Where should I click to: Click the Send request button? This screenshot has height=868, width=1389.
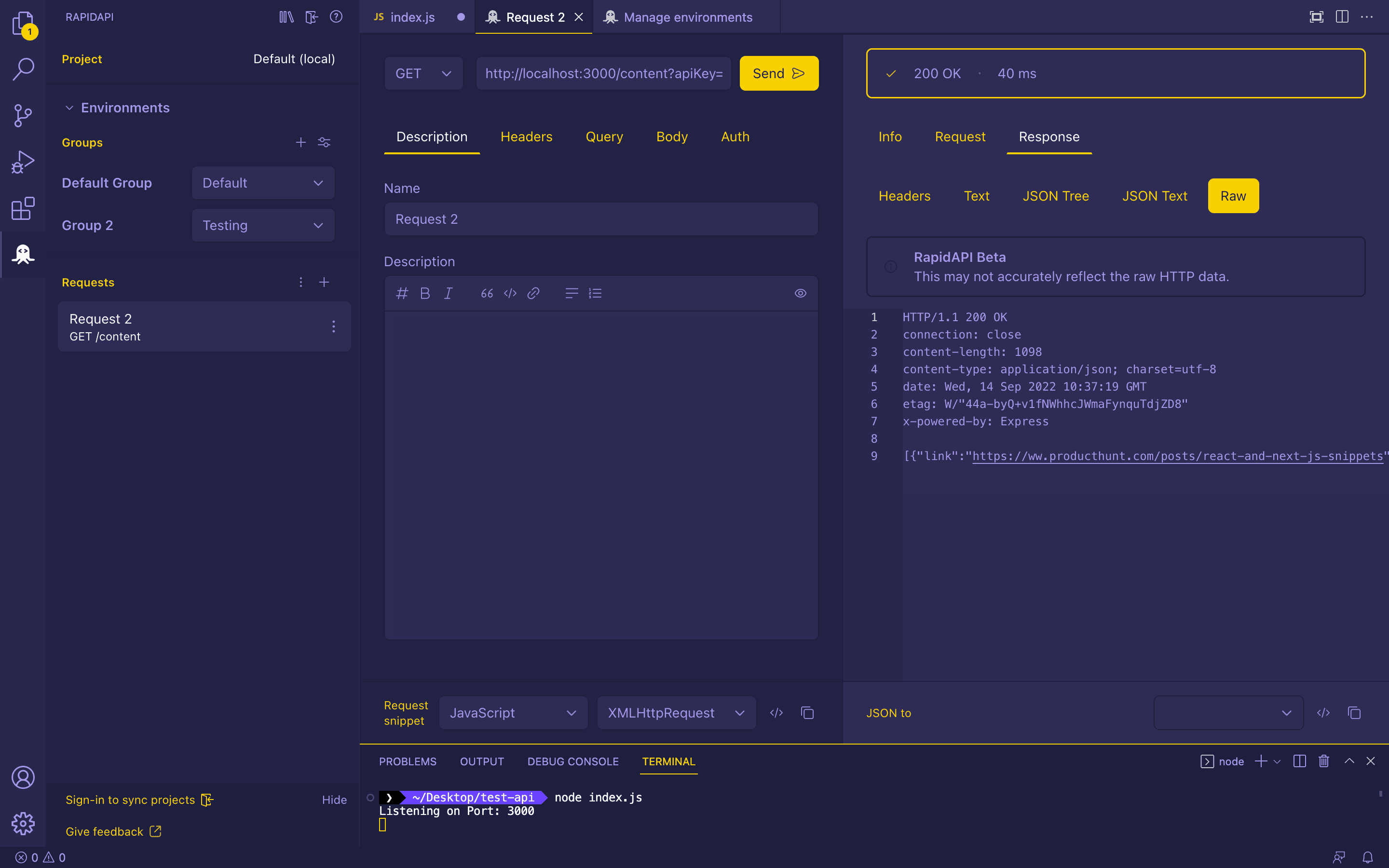click(x=779, y=72)
